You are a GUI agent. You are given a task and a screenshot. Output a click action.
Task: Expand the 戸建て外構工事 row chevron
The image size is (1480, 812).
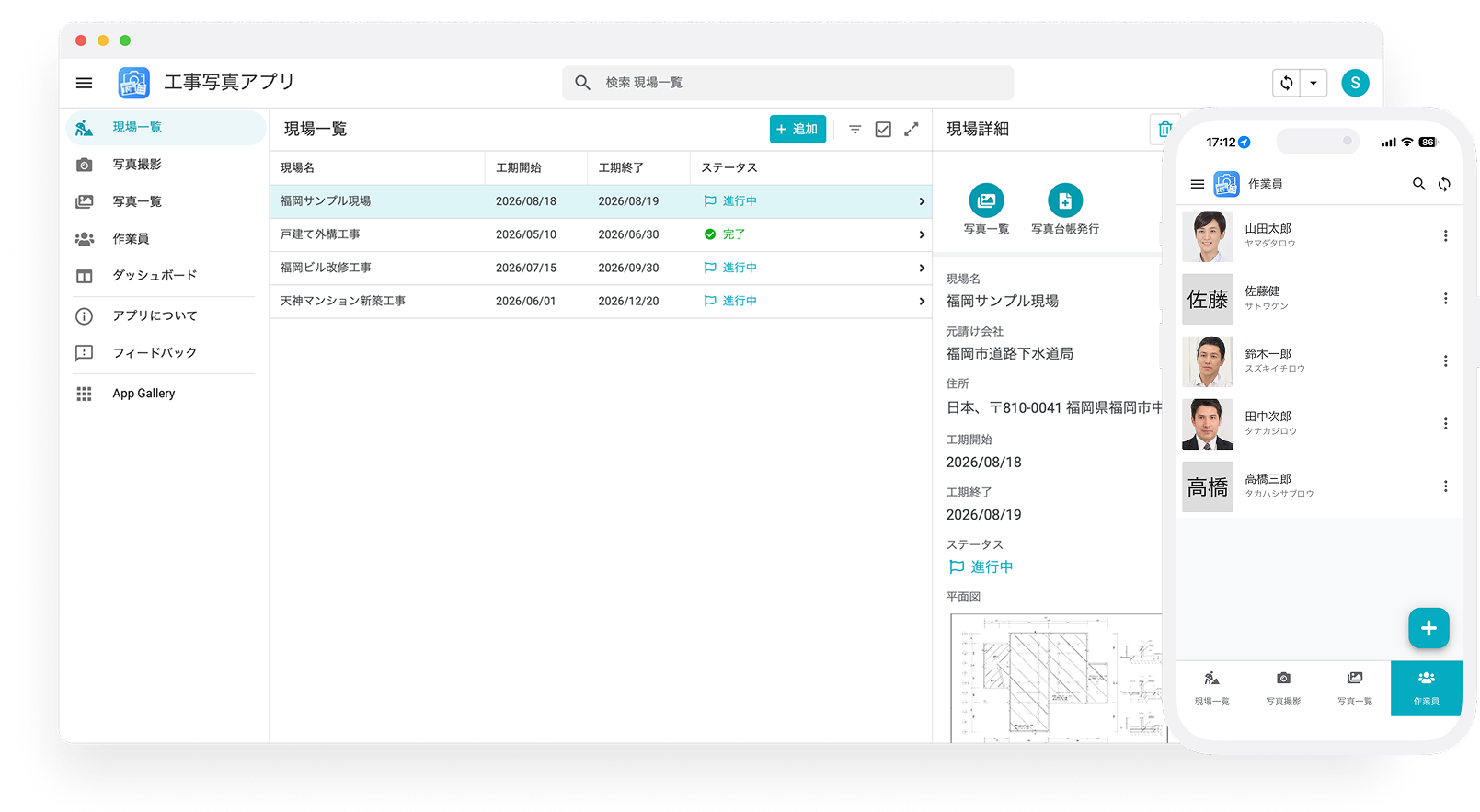point(922,234)
